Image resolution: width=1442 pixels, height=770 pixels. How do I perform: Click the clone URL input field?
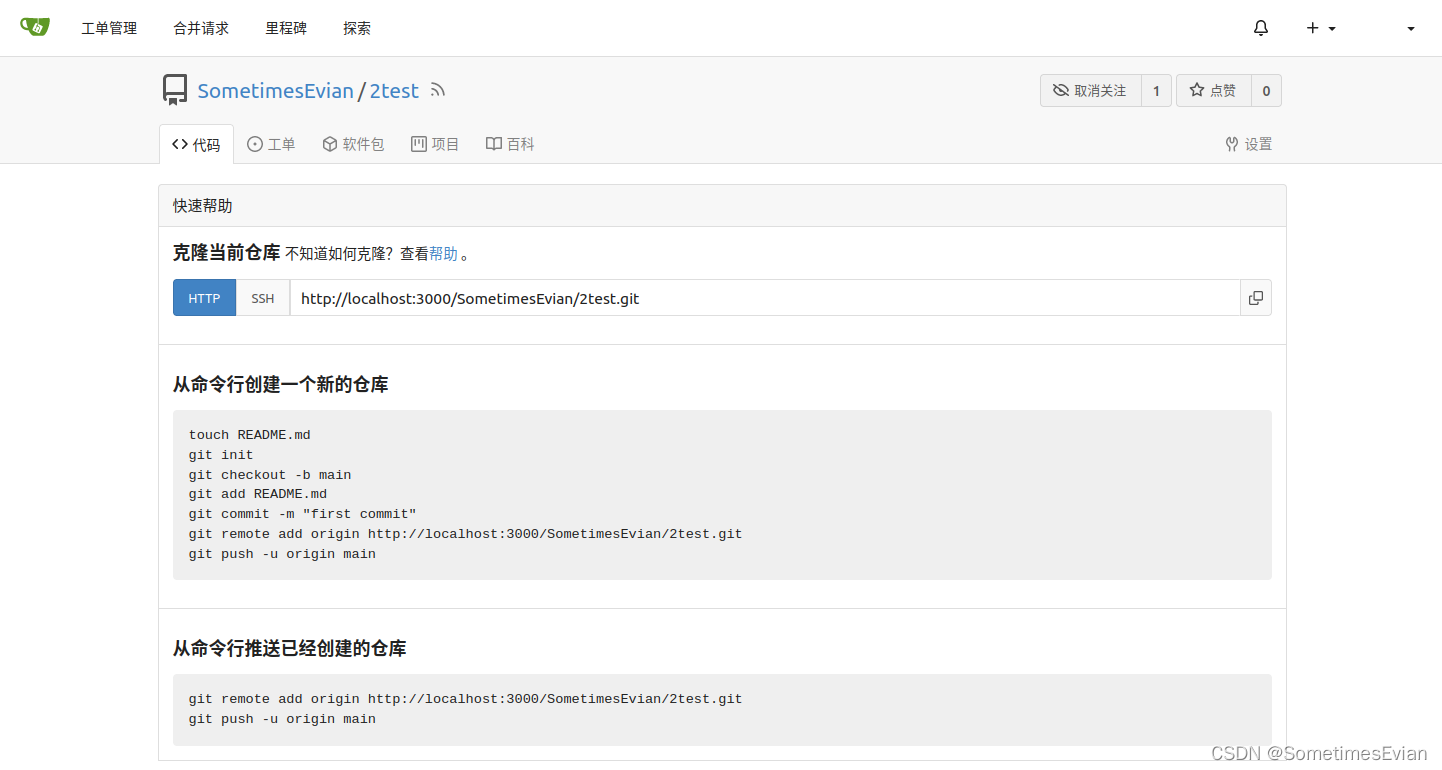pos(765,298)
